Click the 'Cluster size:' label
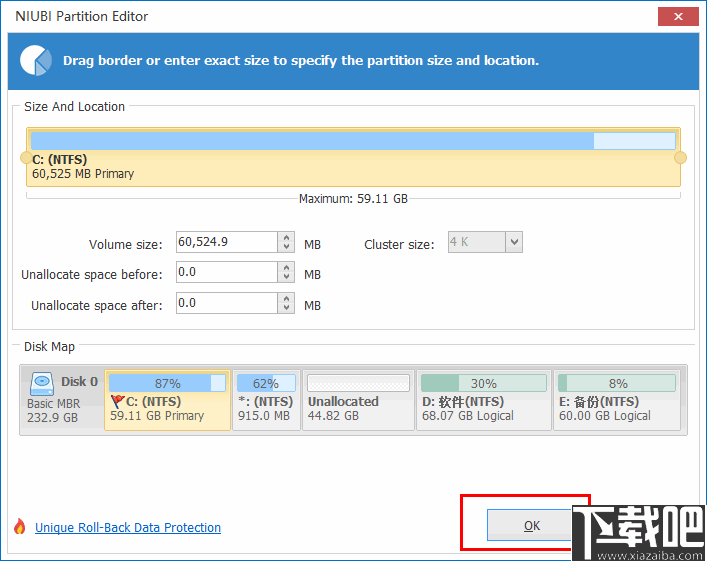Image resolution: width=707 pixels, height=561 pixels. pyautogui.click(x=399, y=244)
